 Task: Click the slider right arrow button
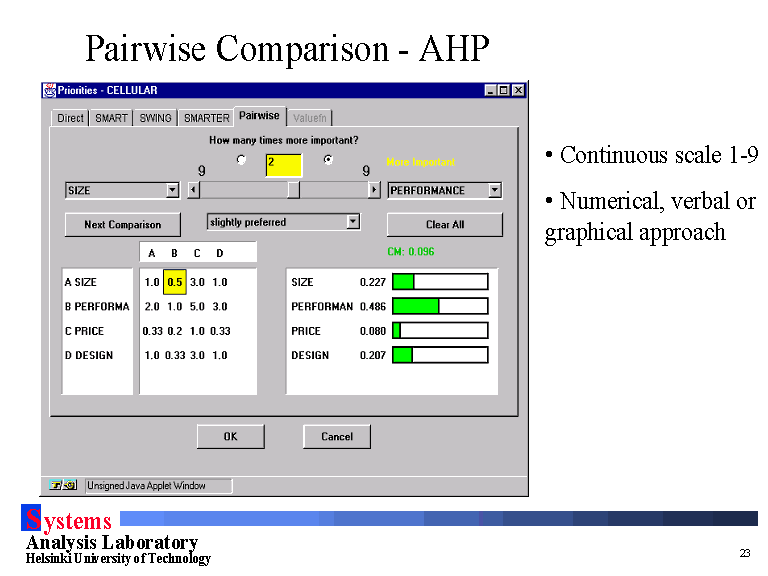(374, 190)
